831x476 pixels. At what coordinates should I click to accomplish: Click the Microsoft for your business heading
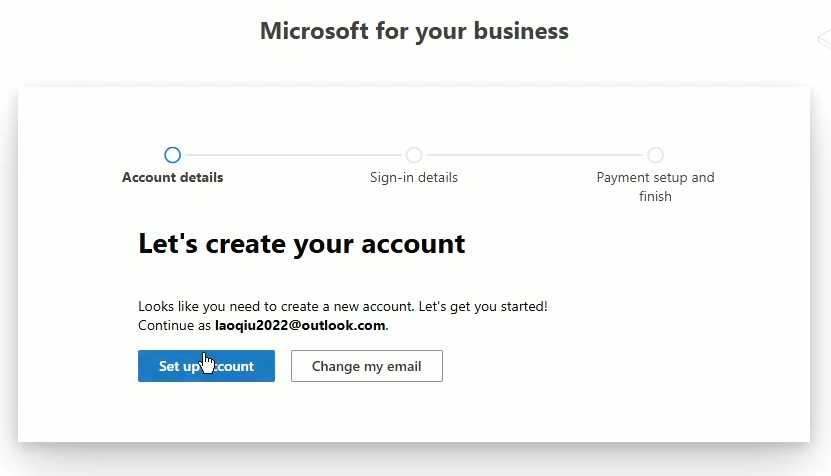(x=414, y=31)
